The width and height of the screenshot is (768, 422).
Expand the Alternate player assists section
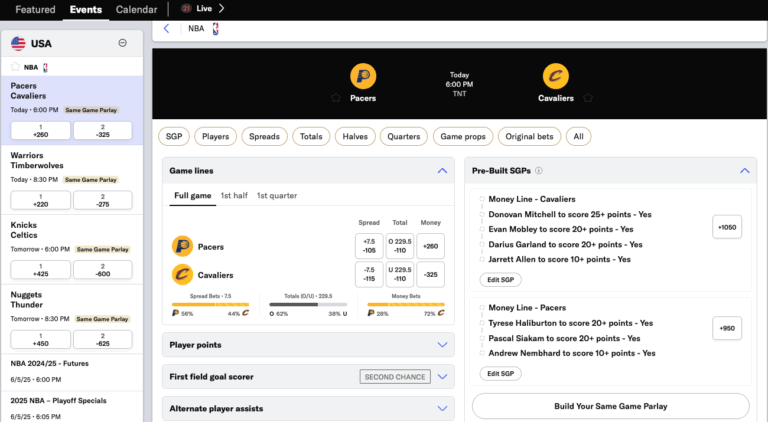pyautogui.click(x=442, y=408)
